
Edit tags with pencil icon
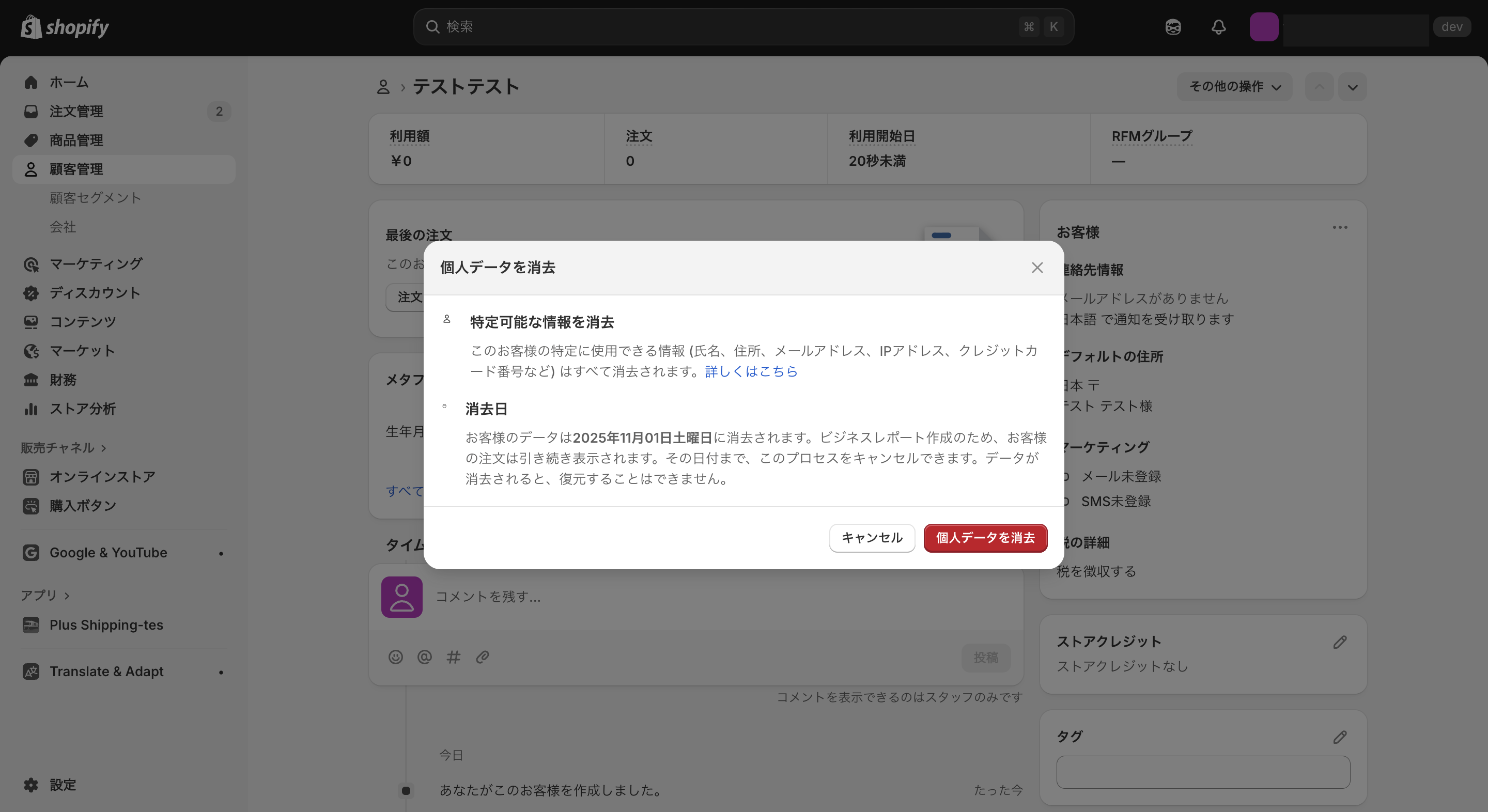(1340, 737)
